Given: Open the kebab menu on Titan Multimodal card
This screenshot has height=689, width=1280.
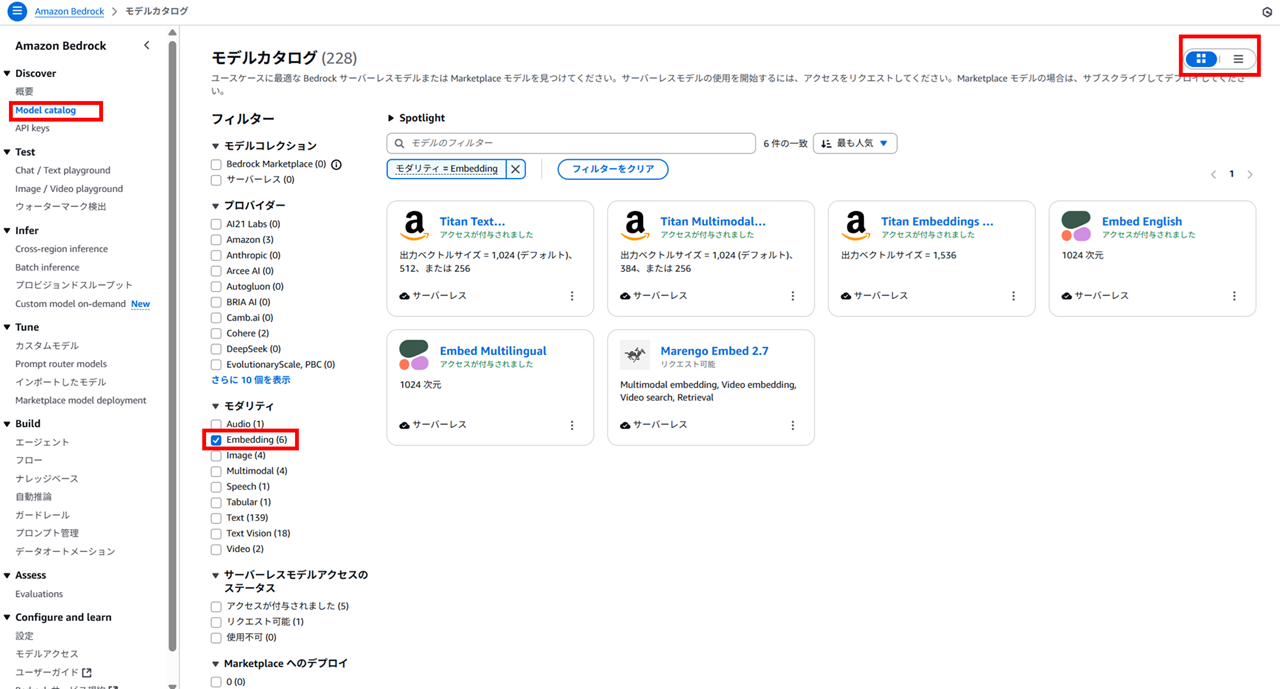Looking at the screenshot, I should (x=793, y=296).
